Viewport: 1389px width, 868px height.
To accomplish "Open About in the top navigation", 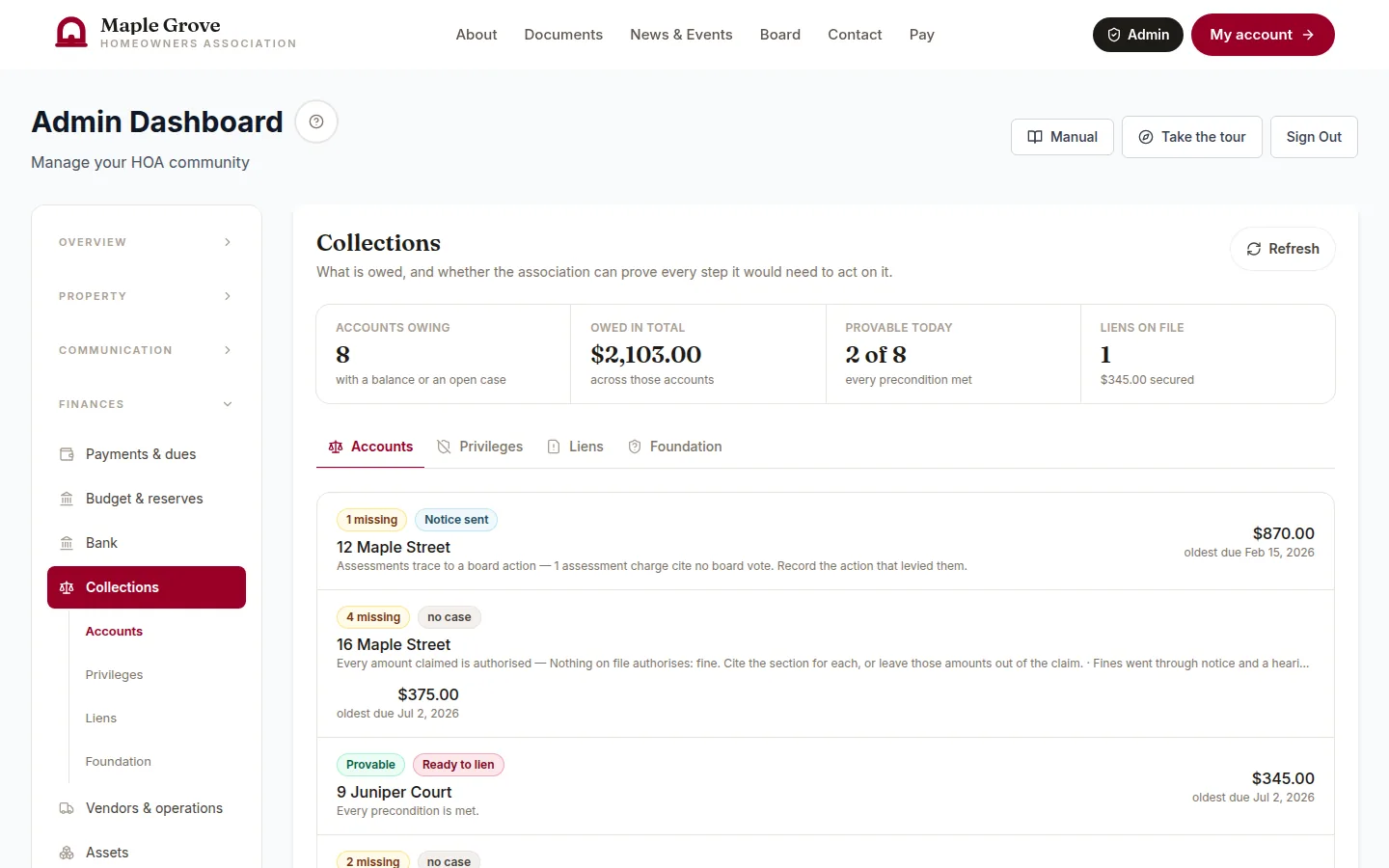I will pyautogui.click(x=477, y=35).
